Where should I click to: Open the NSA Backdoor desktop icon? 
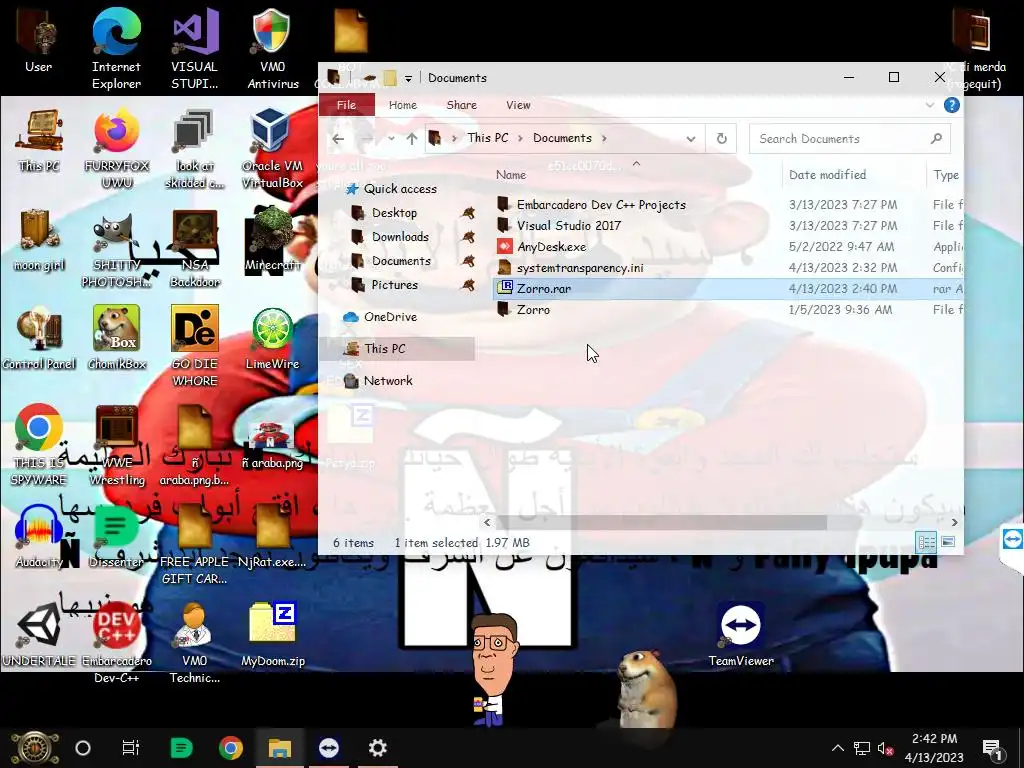[x=195, y=249]
